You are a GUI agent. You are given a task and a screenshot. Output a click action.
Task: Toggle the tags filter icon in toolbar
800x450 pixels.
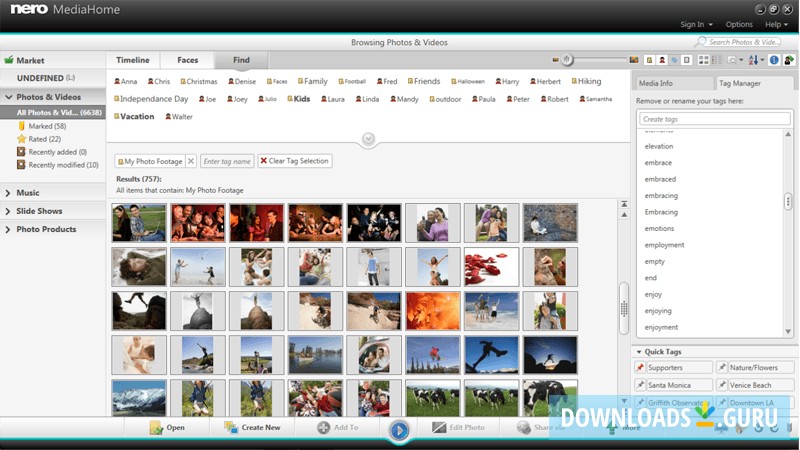pos(674,60)
